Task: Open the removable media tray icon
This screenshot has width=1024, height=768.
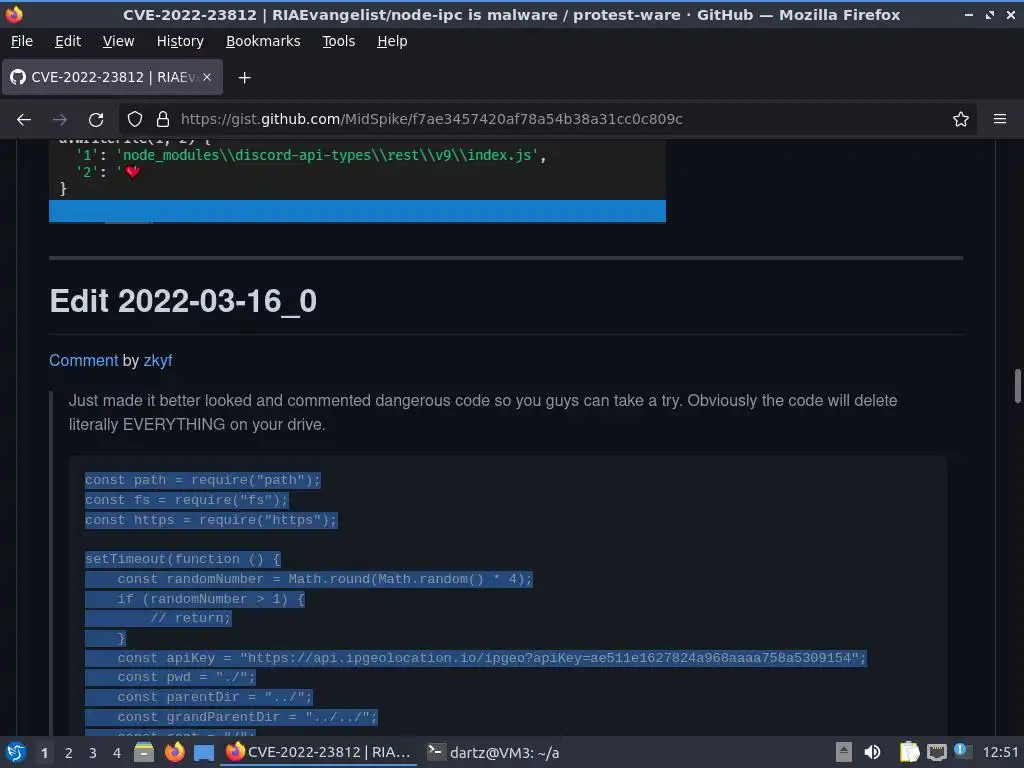Action: pyautogui.click(x=844, y=752)
